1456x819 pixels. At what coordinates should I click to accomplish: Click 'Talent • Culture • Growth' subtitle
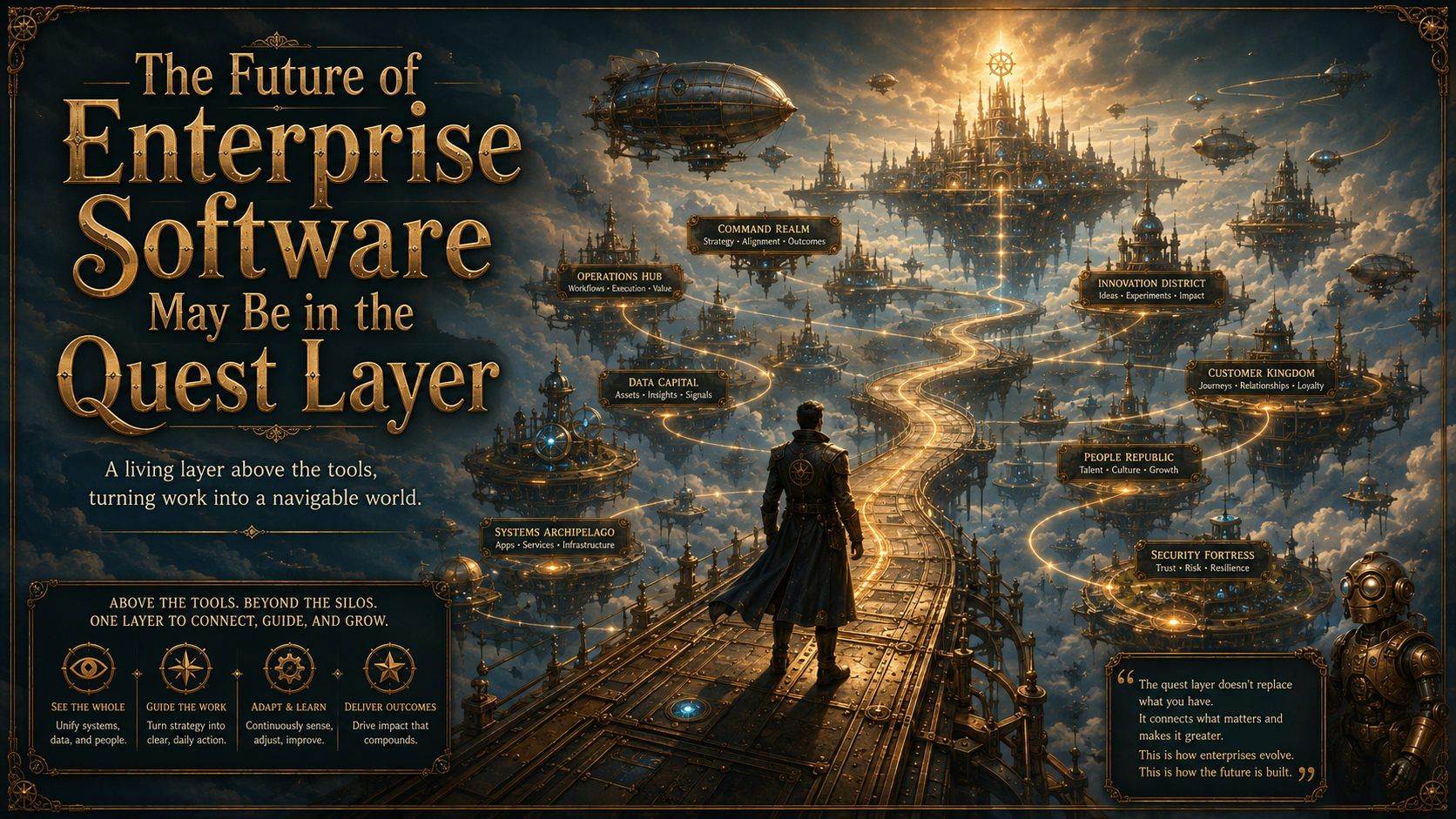click(1129, 469)
